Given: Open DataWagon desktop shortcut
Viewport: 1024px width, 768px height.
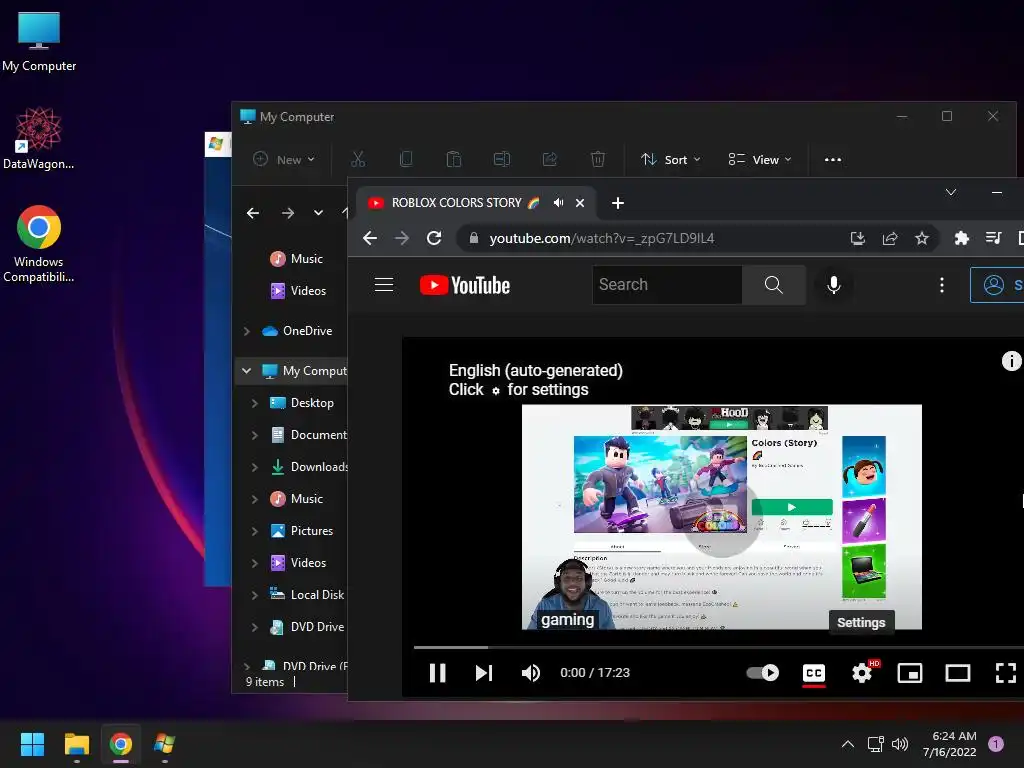Looking at the screenshot, I should coord(38,138).
